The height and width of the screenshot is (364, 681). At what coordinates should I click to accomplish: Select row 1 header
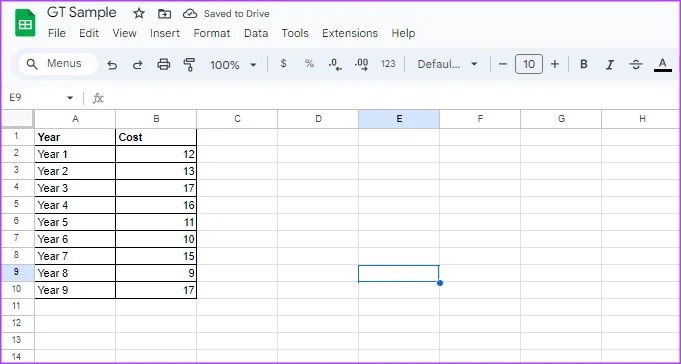(18, 137)
